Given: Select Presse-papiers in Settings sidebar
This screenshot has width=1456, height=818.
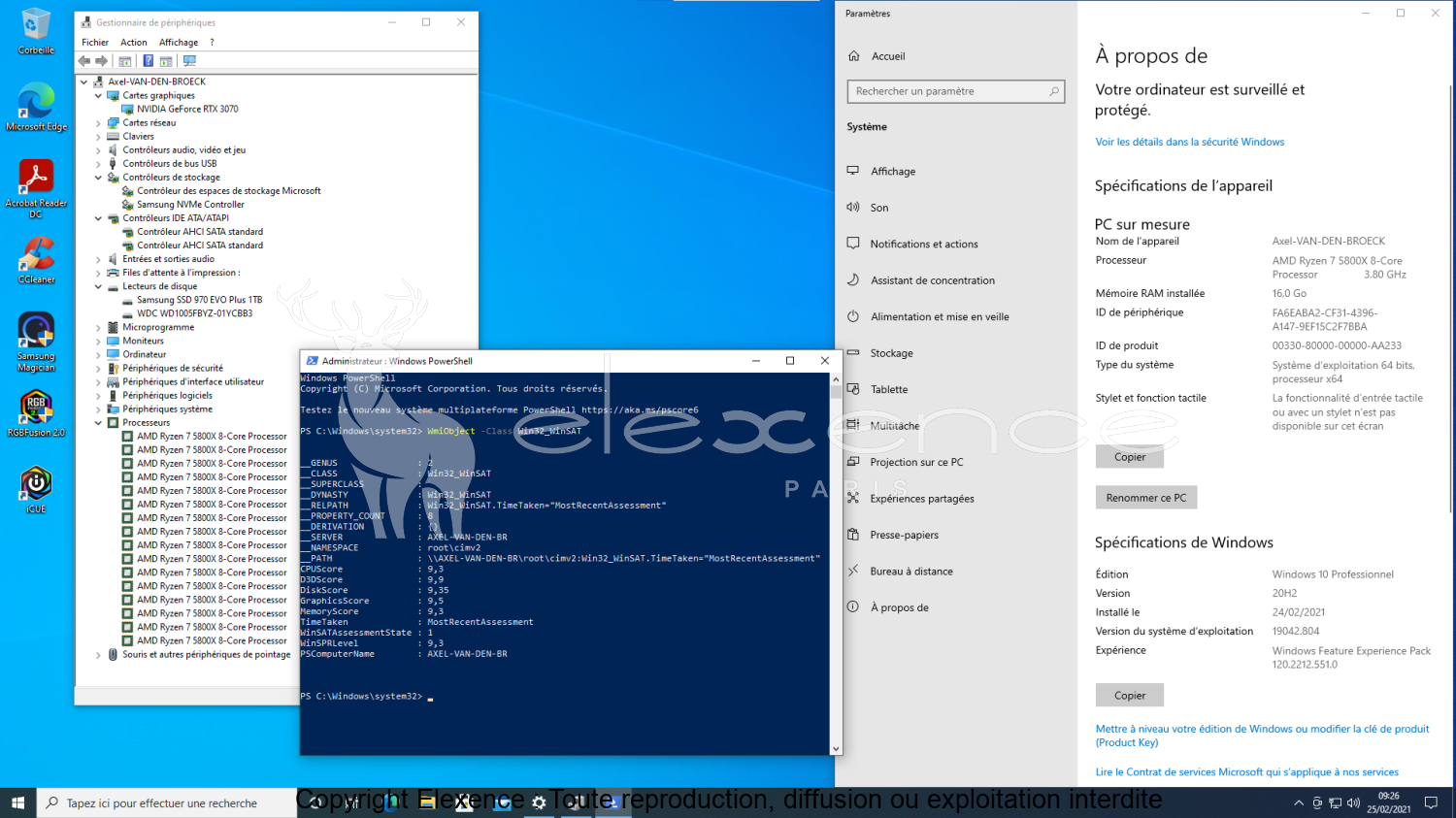Looking at the screenshot, I should (905, 536).
